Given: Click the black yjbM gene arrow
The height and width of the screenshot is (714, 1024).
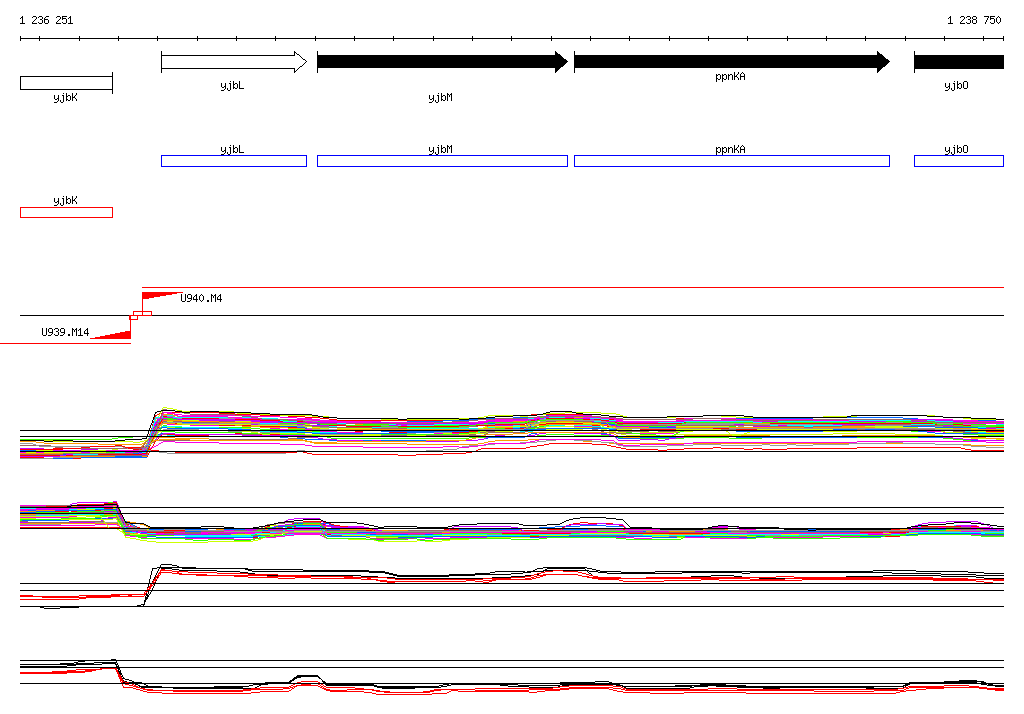Looking at the screenshot, I should click(442, 62).
